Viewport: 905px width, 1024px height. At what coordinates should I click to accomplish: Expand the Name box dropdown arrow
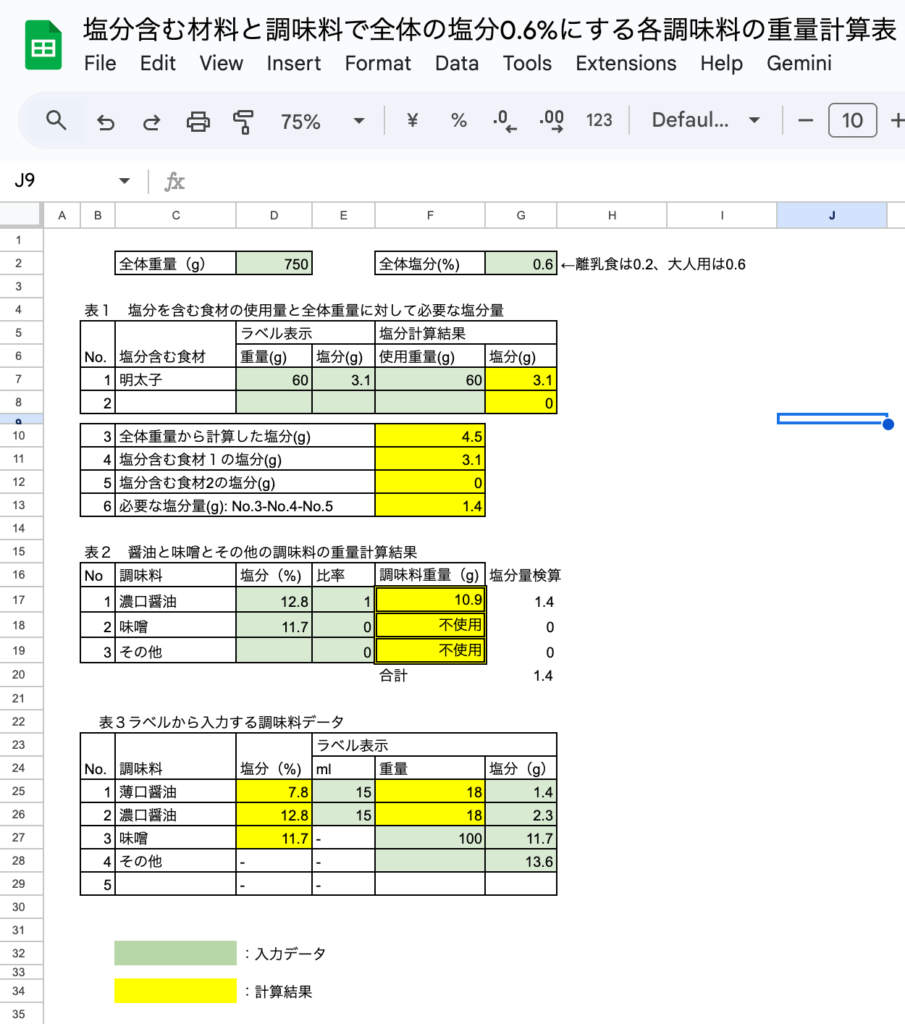[125, 181]
